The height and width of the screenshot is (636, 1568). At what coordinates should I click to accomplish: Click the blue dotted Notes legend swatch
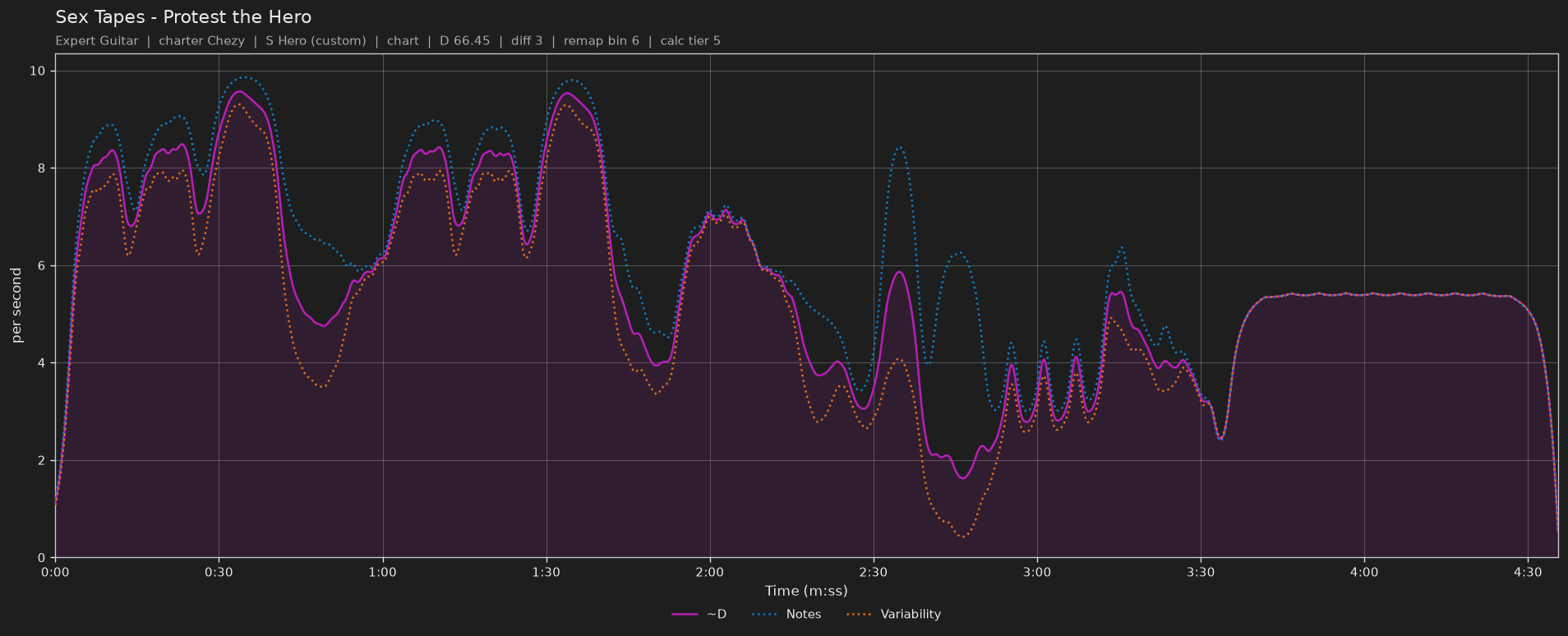coord(764,615)
